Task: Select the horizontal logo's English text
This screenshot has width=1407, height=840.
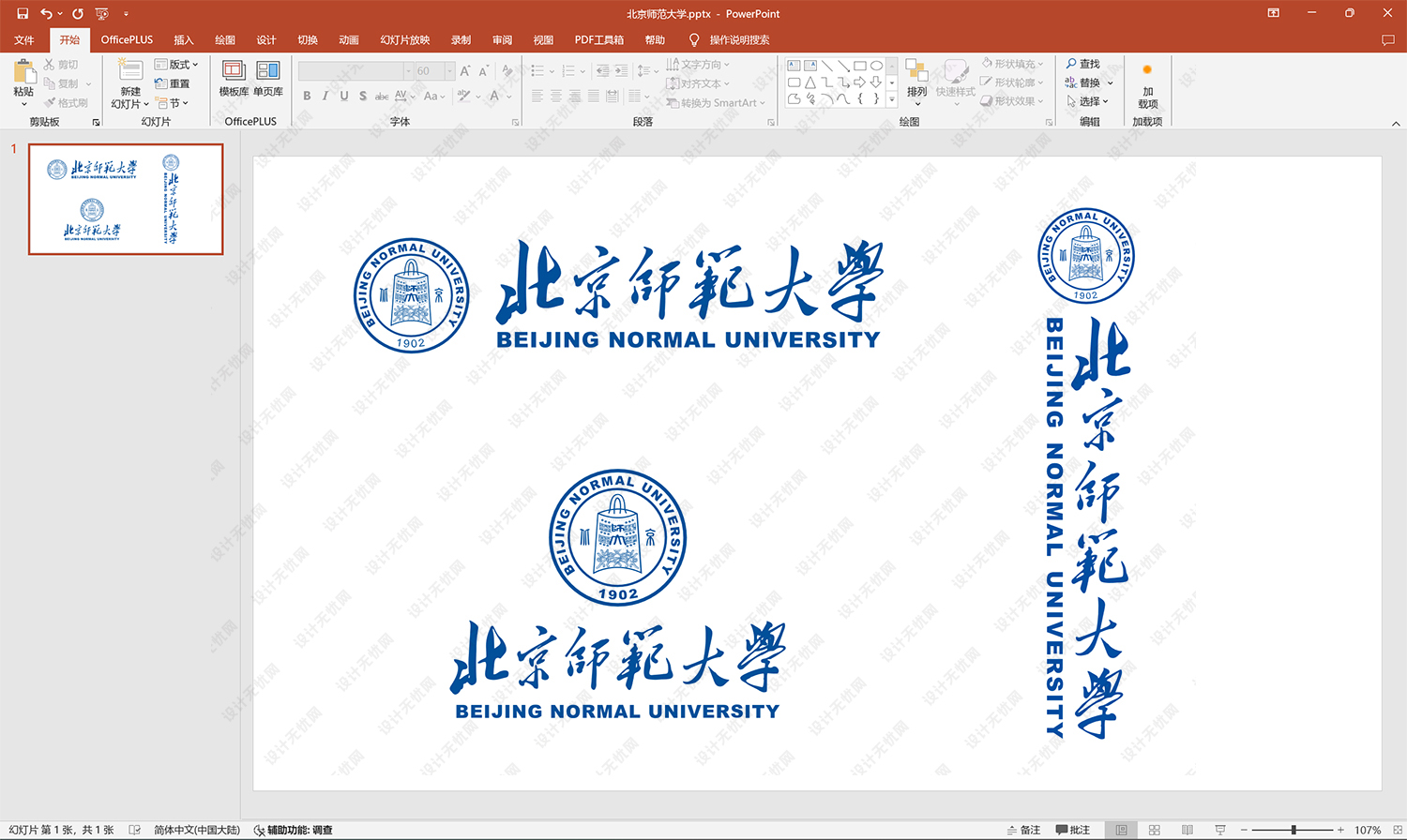Action: 688,339
